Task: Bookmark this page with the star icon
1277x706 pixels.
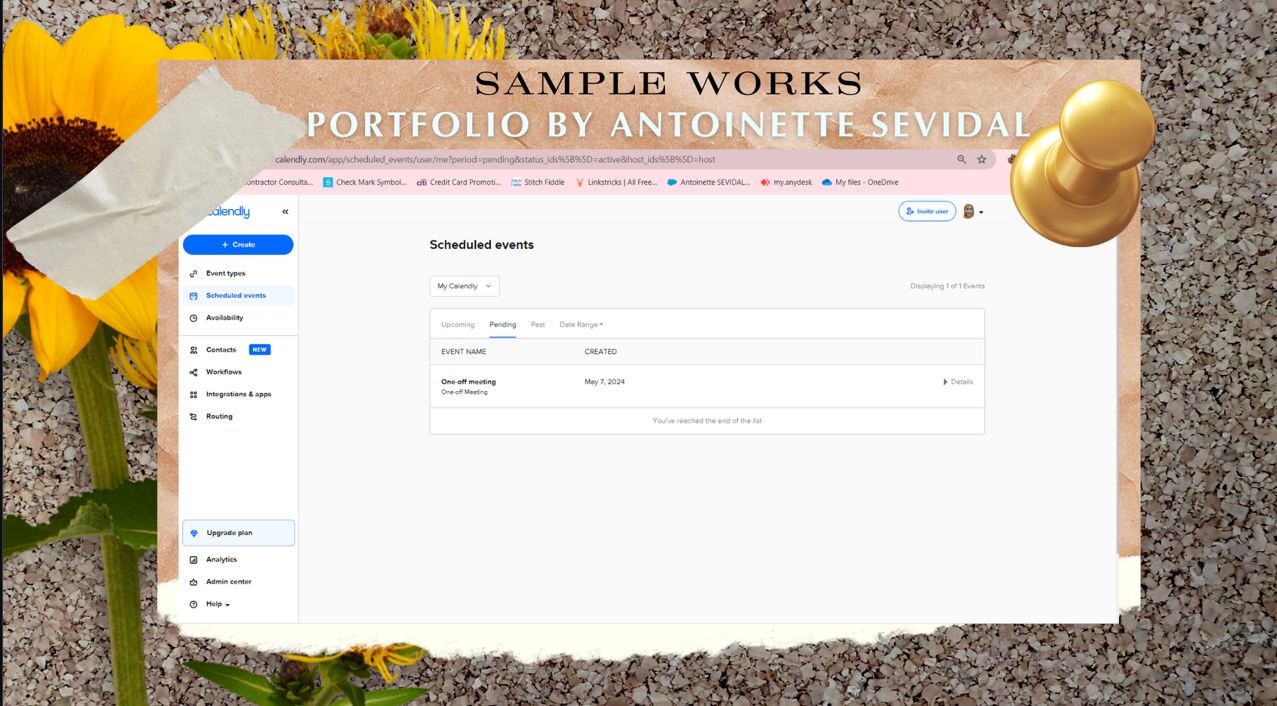Action: [982, 159]
